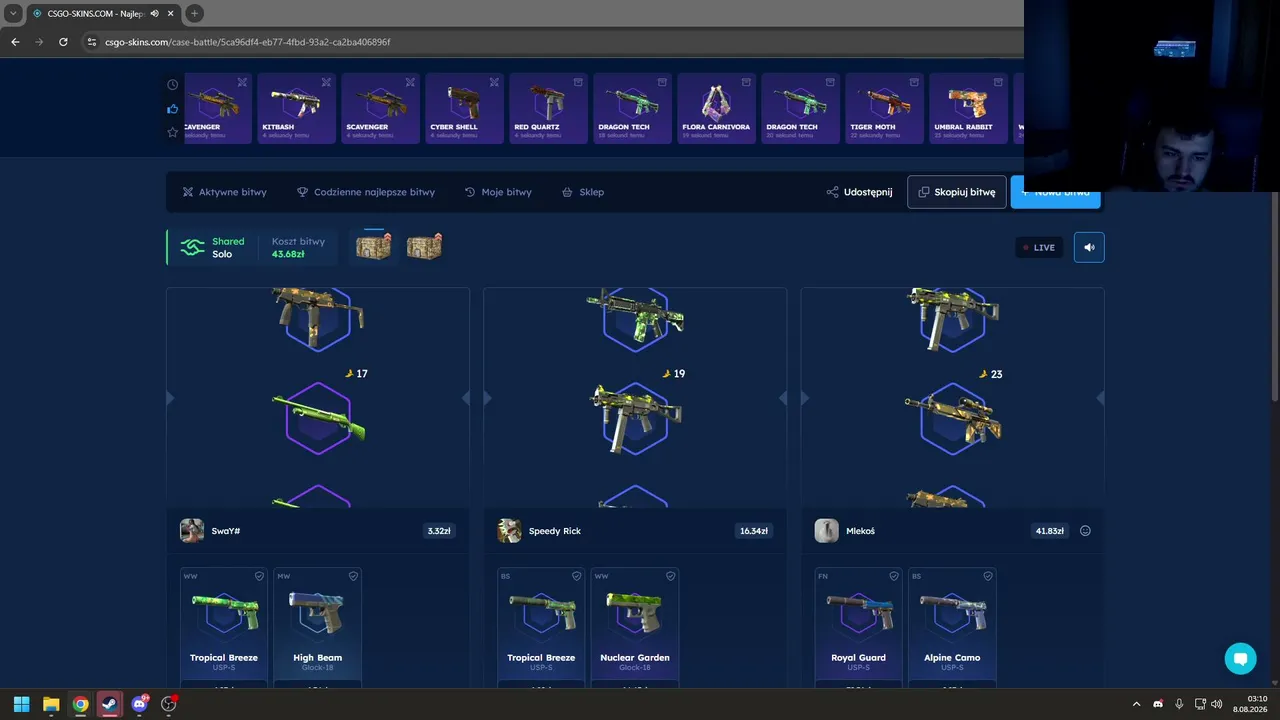
Task: View site information for csgo-skins.com
Action: (92, 42)
